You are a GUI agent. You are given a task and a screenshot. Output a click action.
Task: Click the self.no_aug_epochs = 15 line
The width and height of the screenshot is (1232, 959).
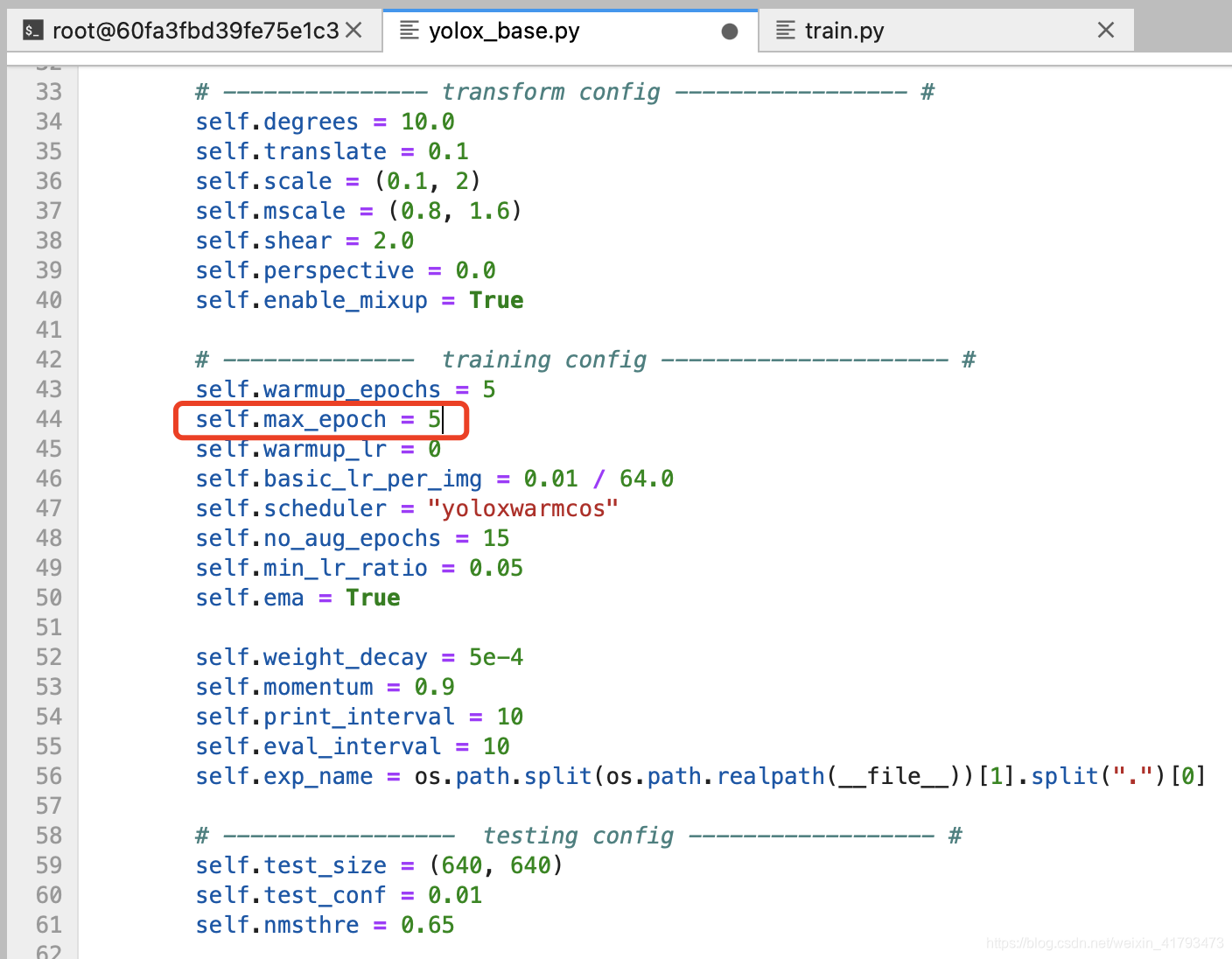(353, 538)
